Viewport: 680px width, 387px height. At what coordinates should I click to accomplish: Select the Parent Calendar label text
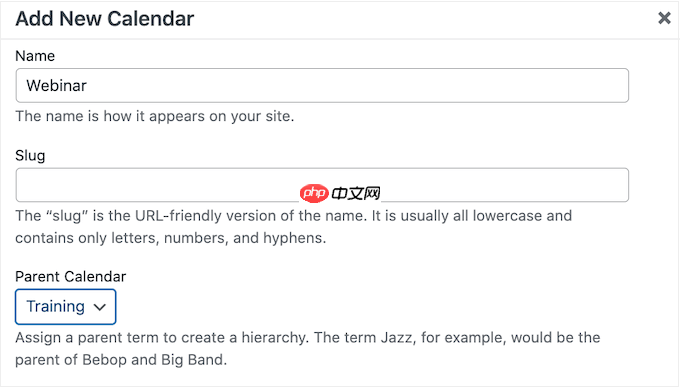coord(71,276)
